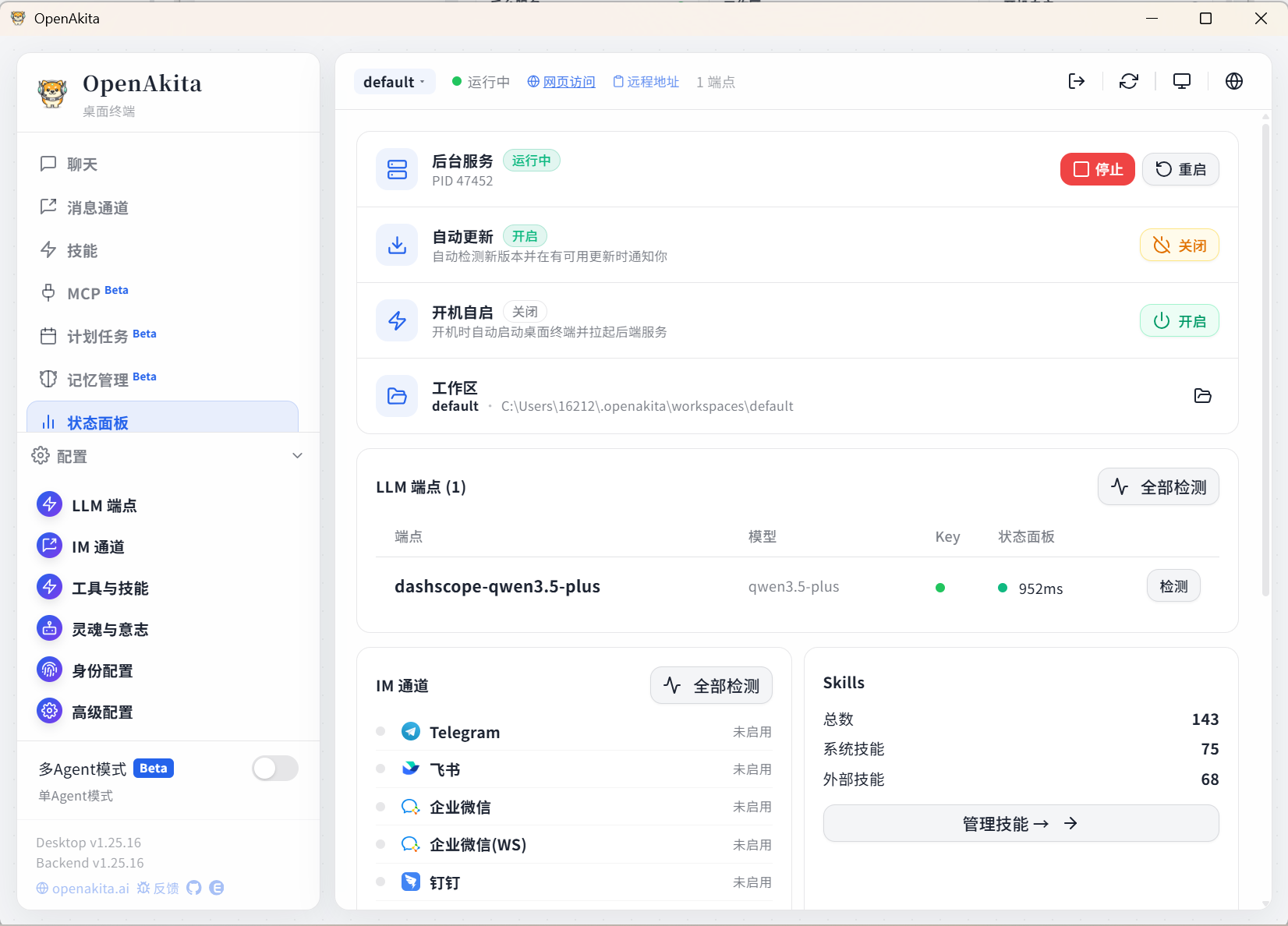This screenshot has height=926, width=1288.
Task: Collapse the 配置 section chevron
Action: pyautogui.click(x=297, y=456)
